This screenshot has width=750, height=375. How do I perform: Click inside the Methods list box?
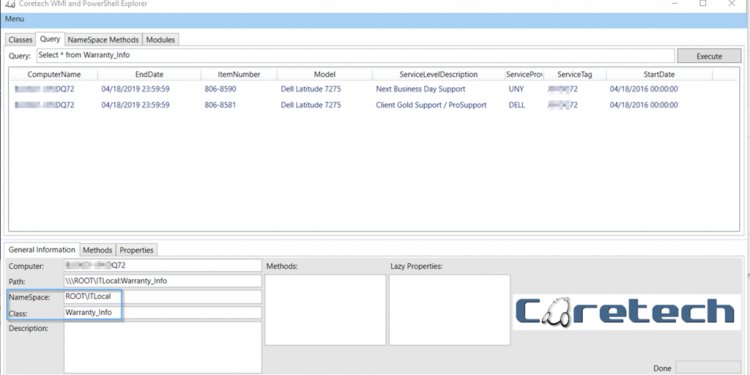point(325,310)
